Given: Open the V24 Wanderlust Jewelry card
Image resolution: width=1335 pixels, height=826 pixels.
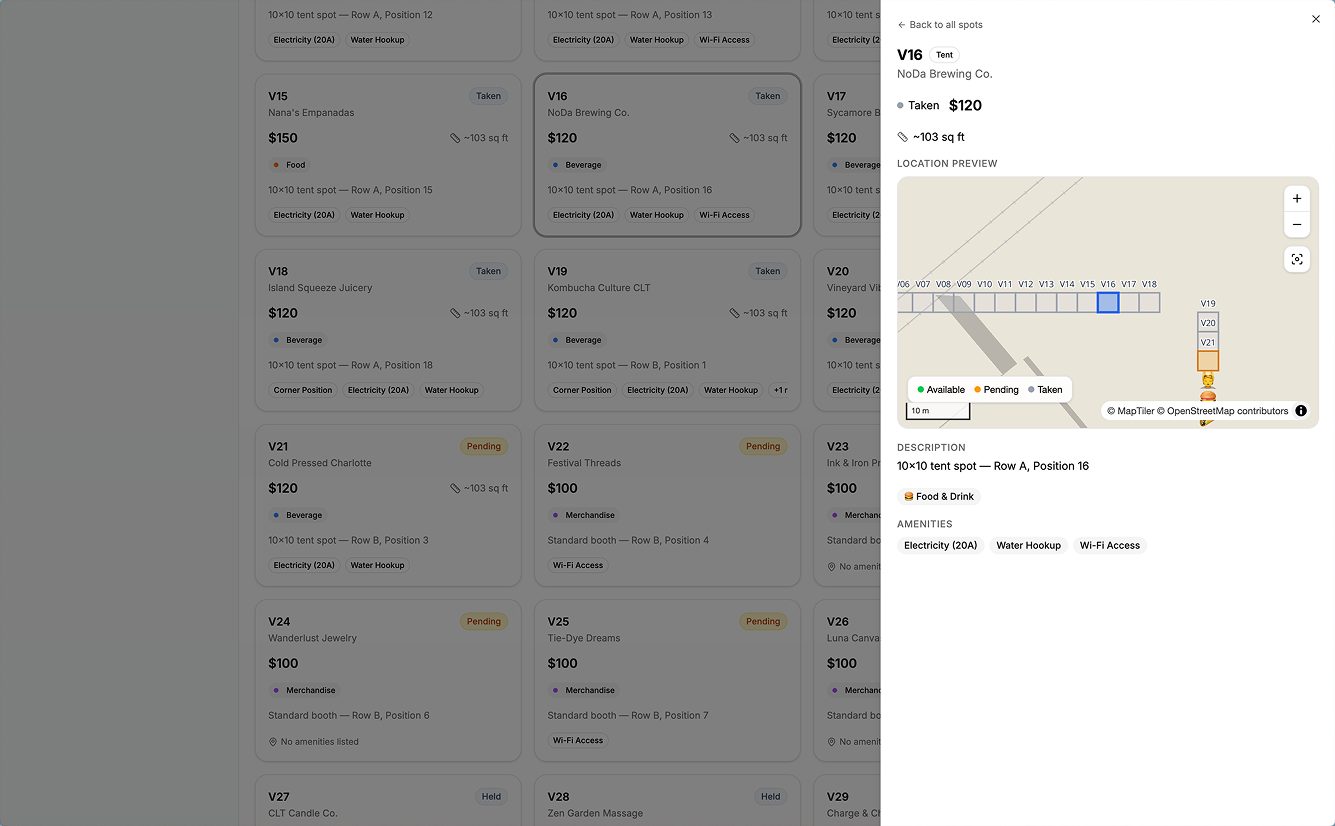Looking at the screenshot, I should [388, 680].
